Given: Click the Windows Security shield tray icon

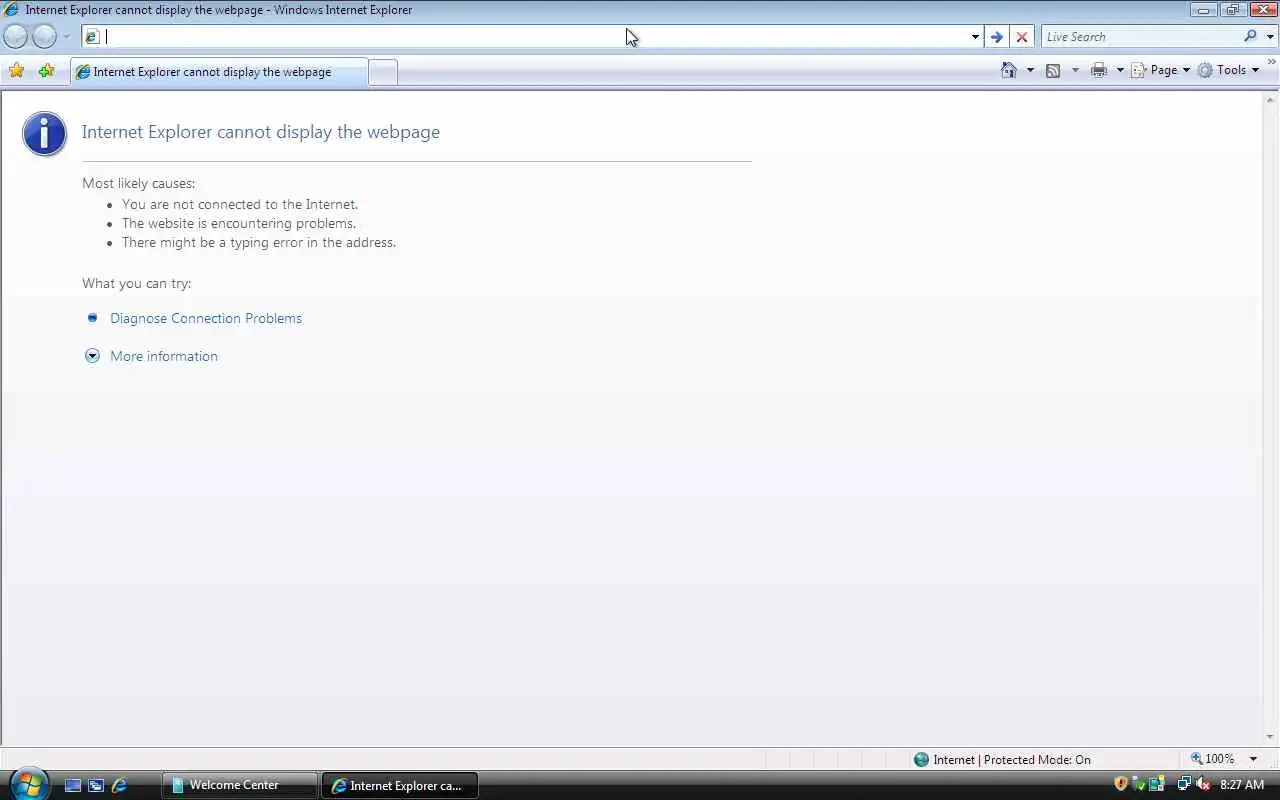Looking at the screenshot, I should pos(1120,784).
